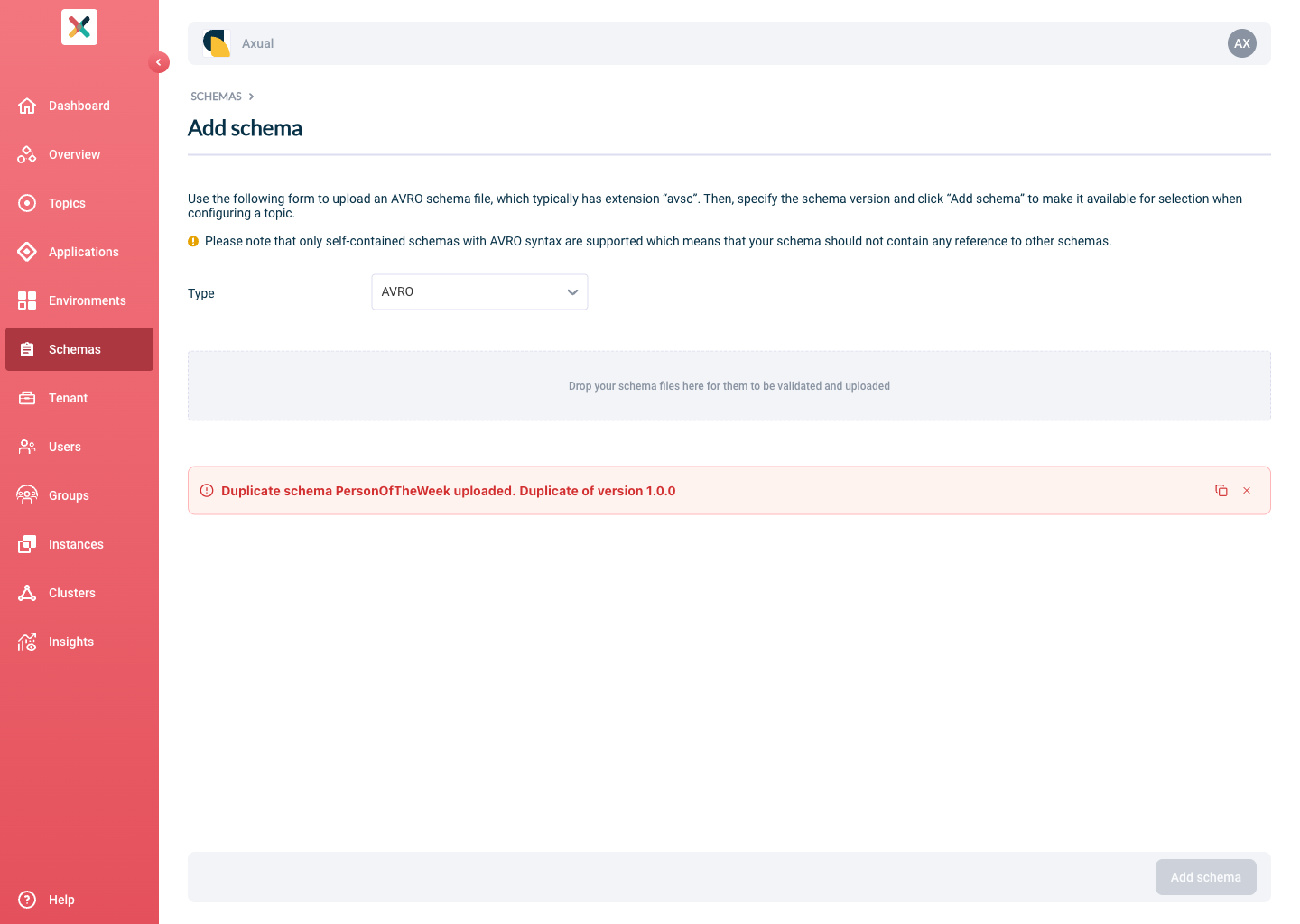Click the Axual tenant logo in header
The width and height of the screenshot is (1300, 924).
pos(217,43)
